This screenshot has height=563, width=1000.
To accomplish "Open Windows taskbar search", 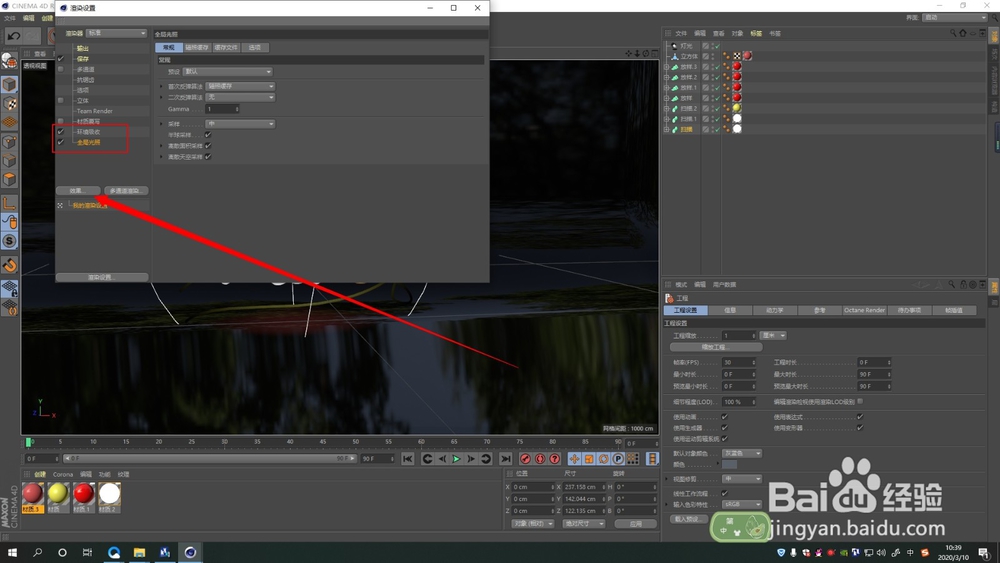I will pos(37,552).
